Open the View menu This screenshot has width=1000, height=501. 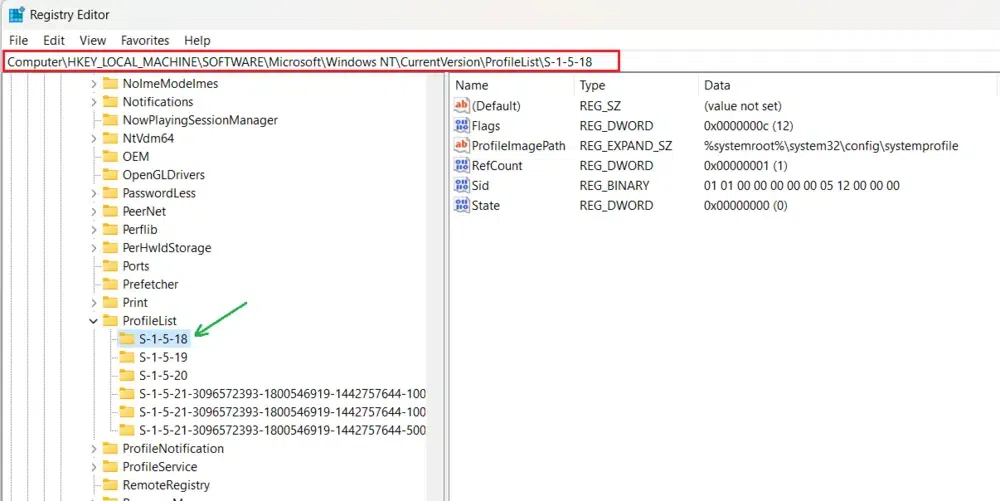(x=92, y=40)
